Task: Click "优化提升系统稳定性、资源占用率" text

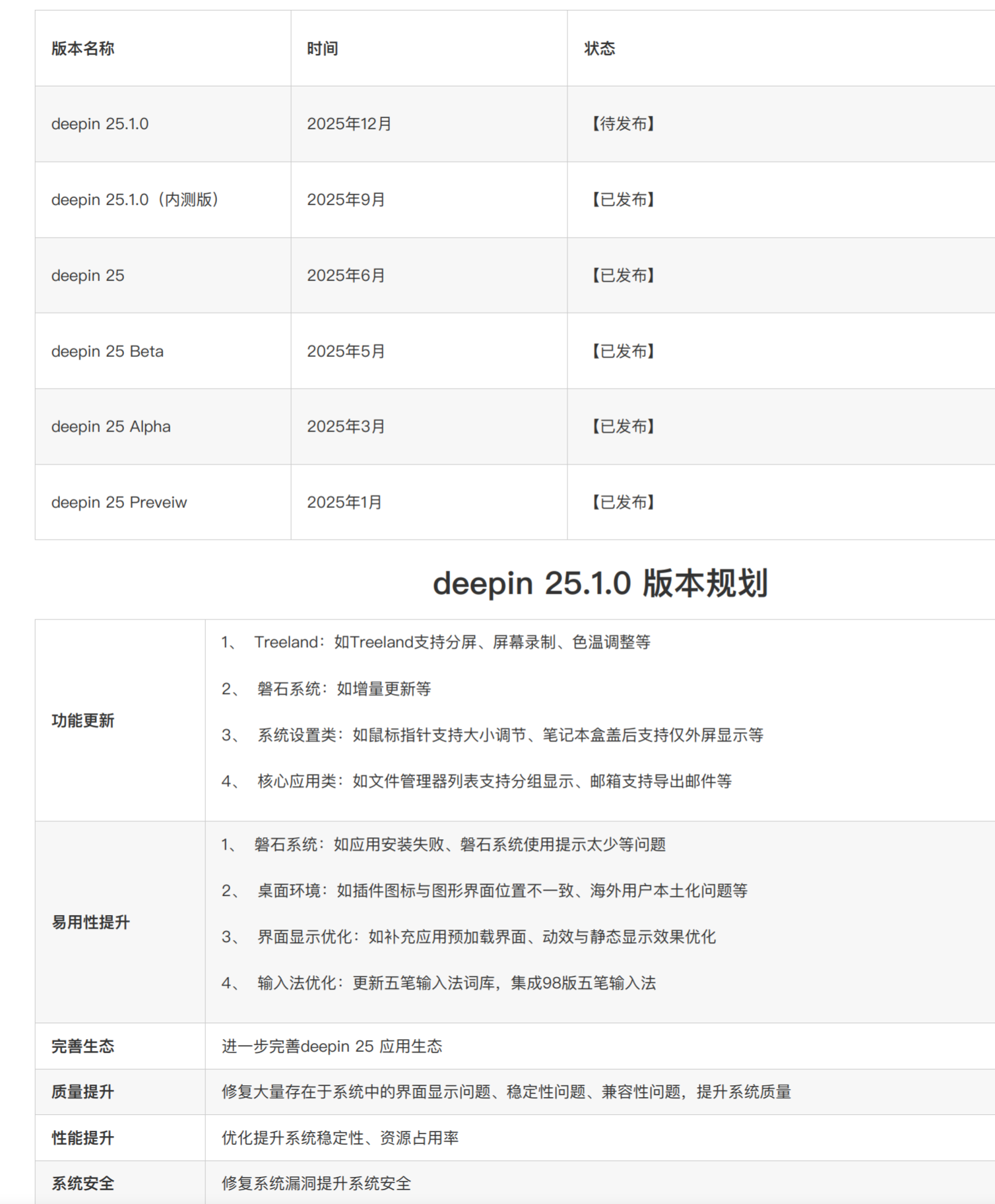Action: [x=340, y=1138]
